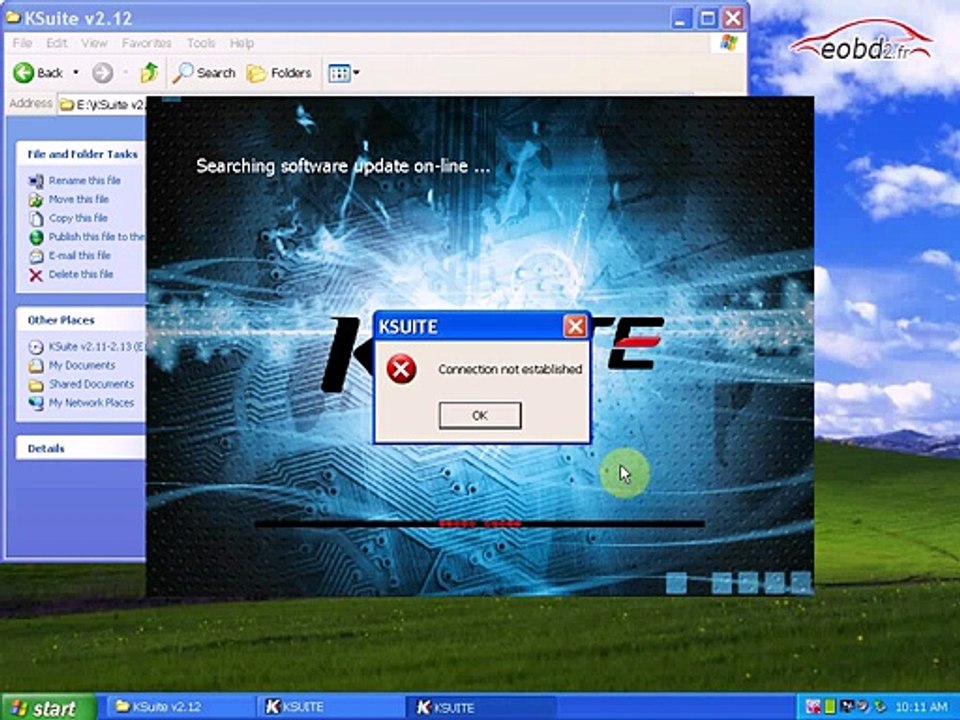
Task: Open the Edit menu
Action: coord(56,43)
